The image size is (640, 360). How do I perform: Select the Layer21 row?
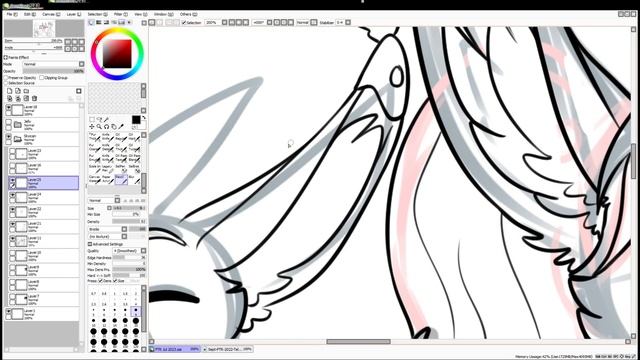click(44, 227)
